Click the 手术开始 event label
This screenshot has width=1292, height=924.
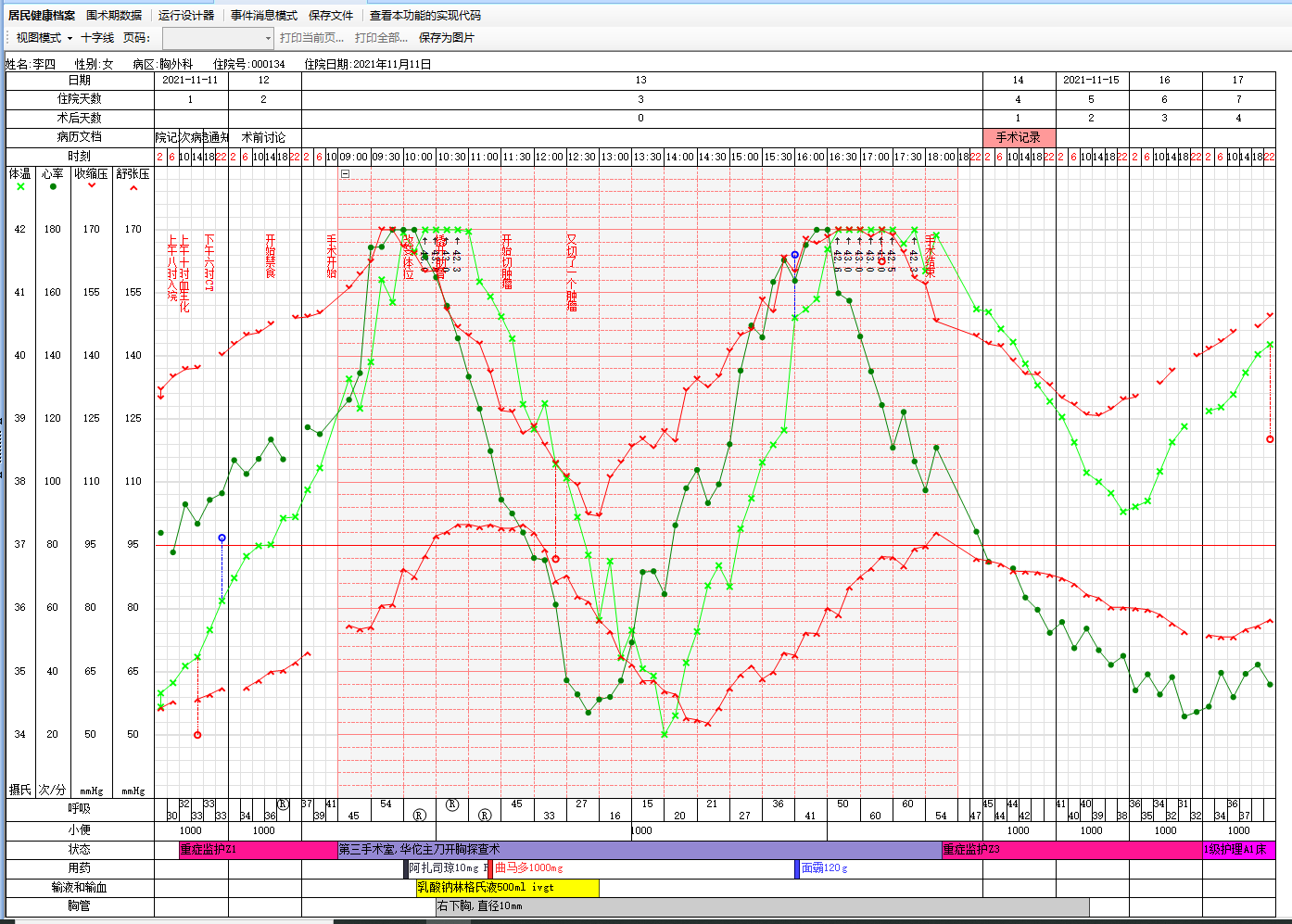click(332, 256)
